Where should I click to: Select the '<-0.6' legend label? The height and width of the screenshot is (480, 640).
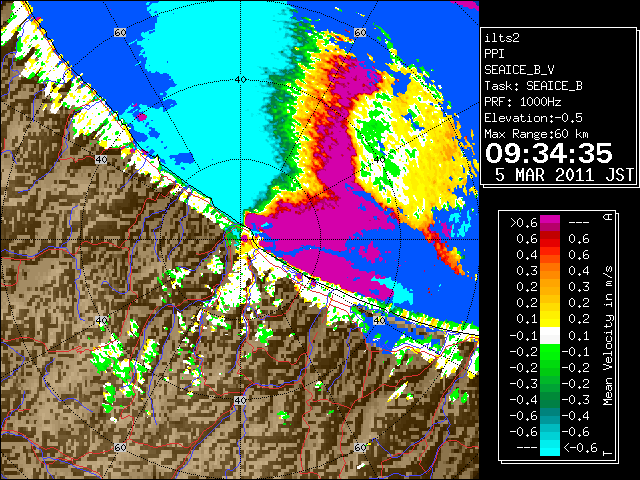point(580,448)
